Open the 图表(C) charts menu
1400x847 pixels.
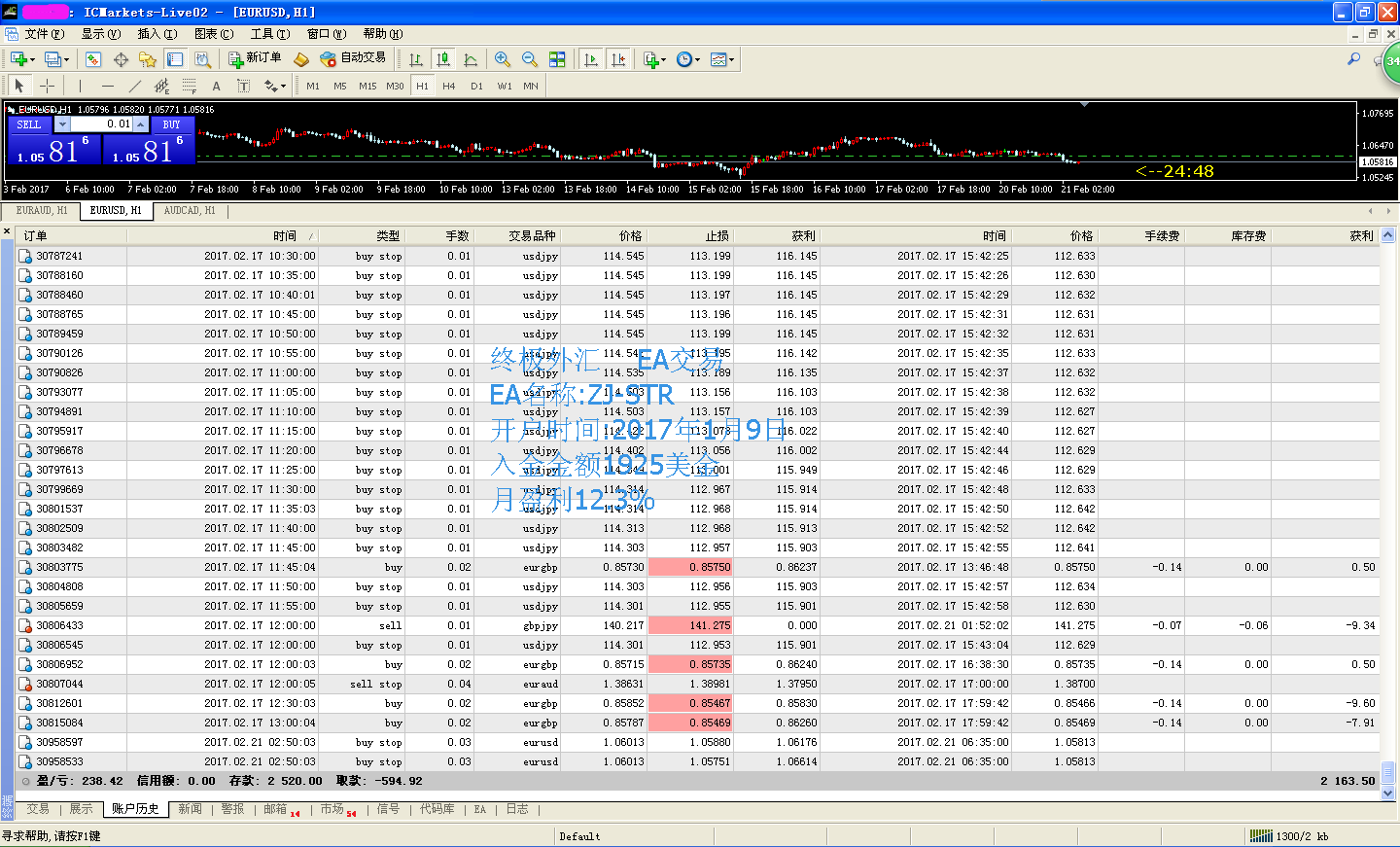coord(214,34)
